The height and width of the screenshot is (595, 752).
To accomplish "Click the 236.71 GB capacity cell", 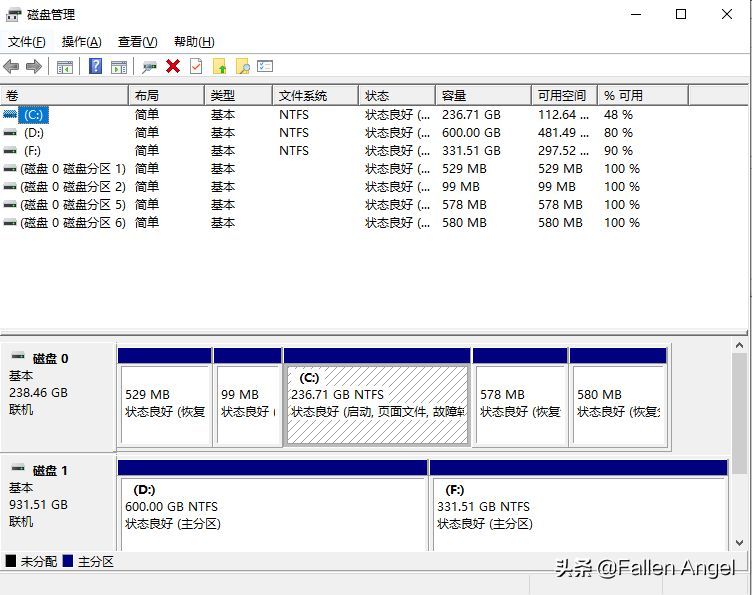I will click(x=471, y=115).
